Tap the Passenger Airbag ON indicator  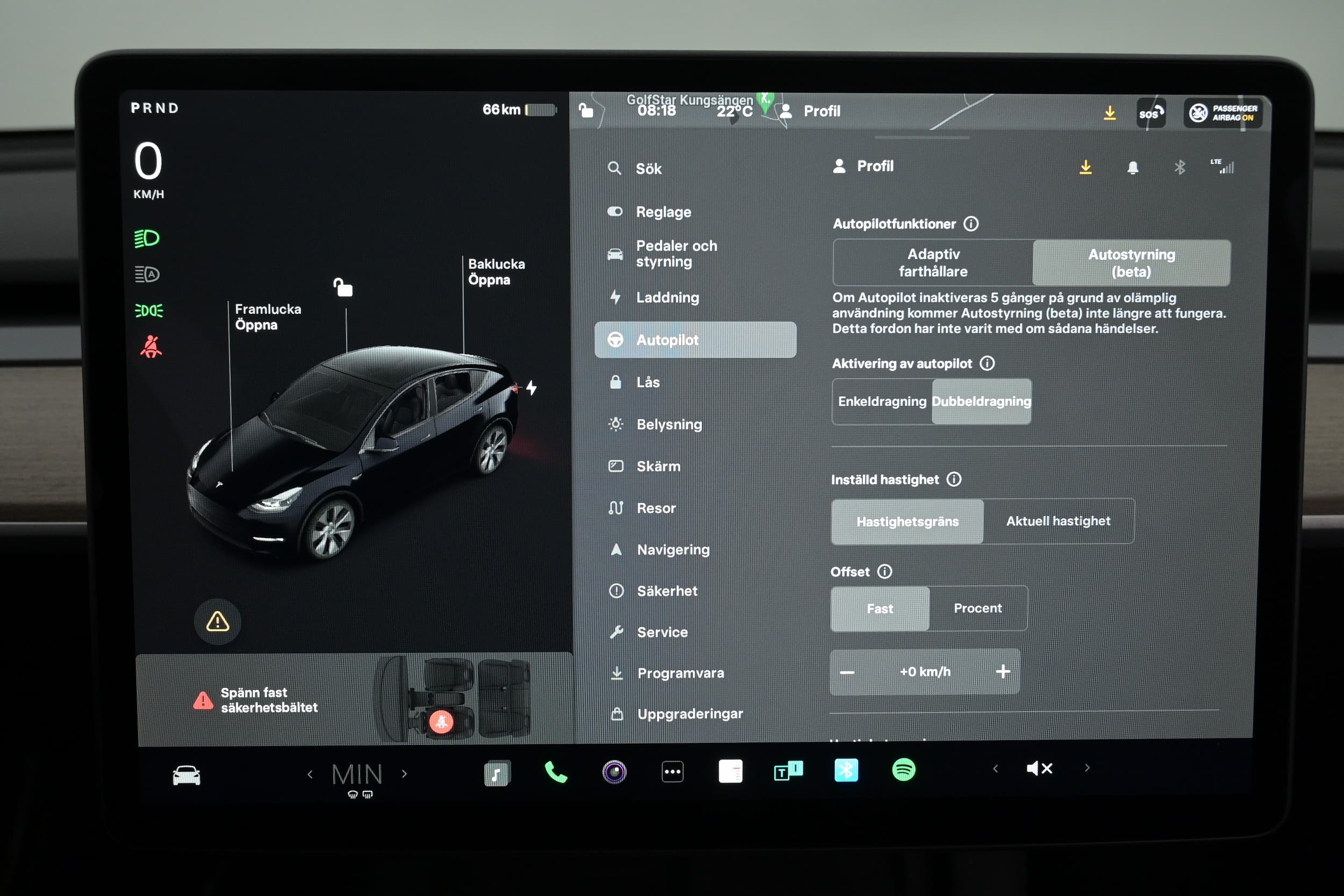(x=1223, y=112)
